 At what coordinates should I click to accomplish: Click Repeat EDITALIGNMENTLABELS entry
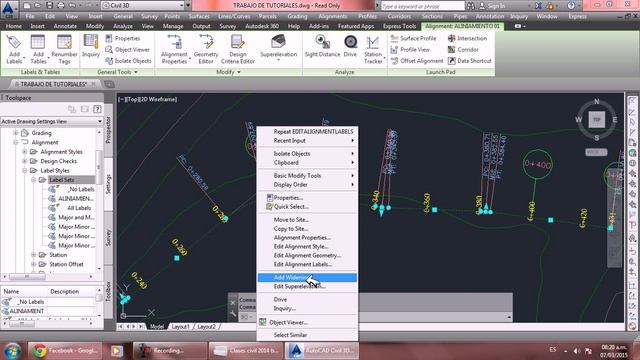coord(307,132)
